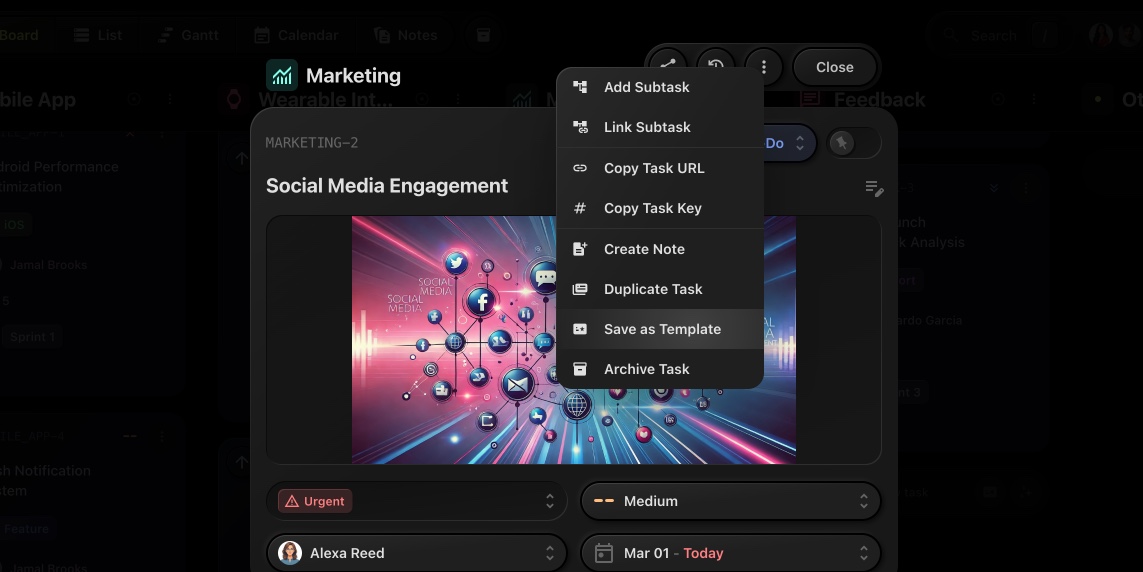
Task: Choose Save as Template menu item
Action: tap(662, 329)
